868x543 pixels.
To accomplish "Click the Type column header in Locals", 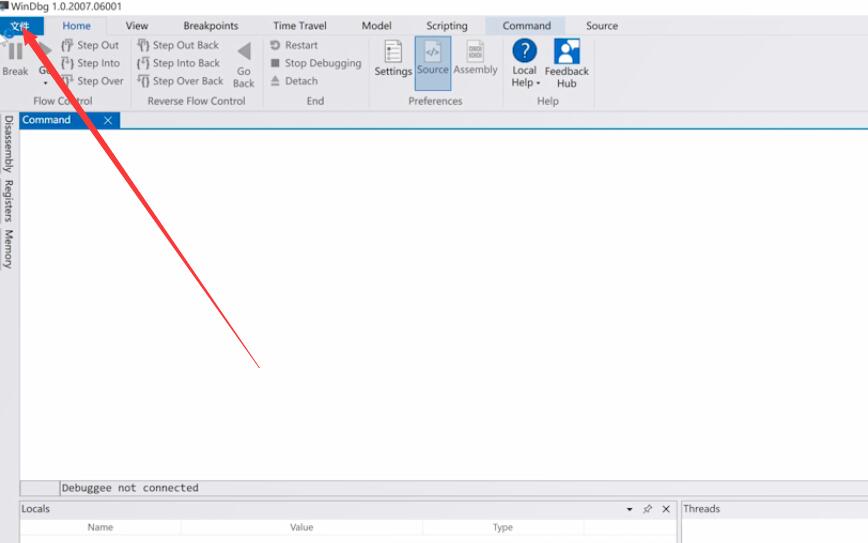I will [503, 528].
